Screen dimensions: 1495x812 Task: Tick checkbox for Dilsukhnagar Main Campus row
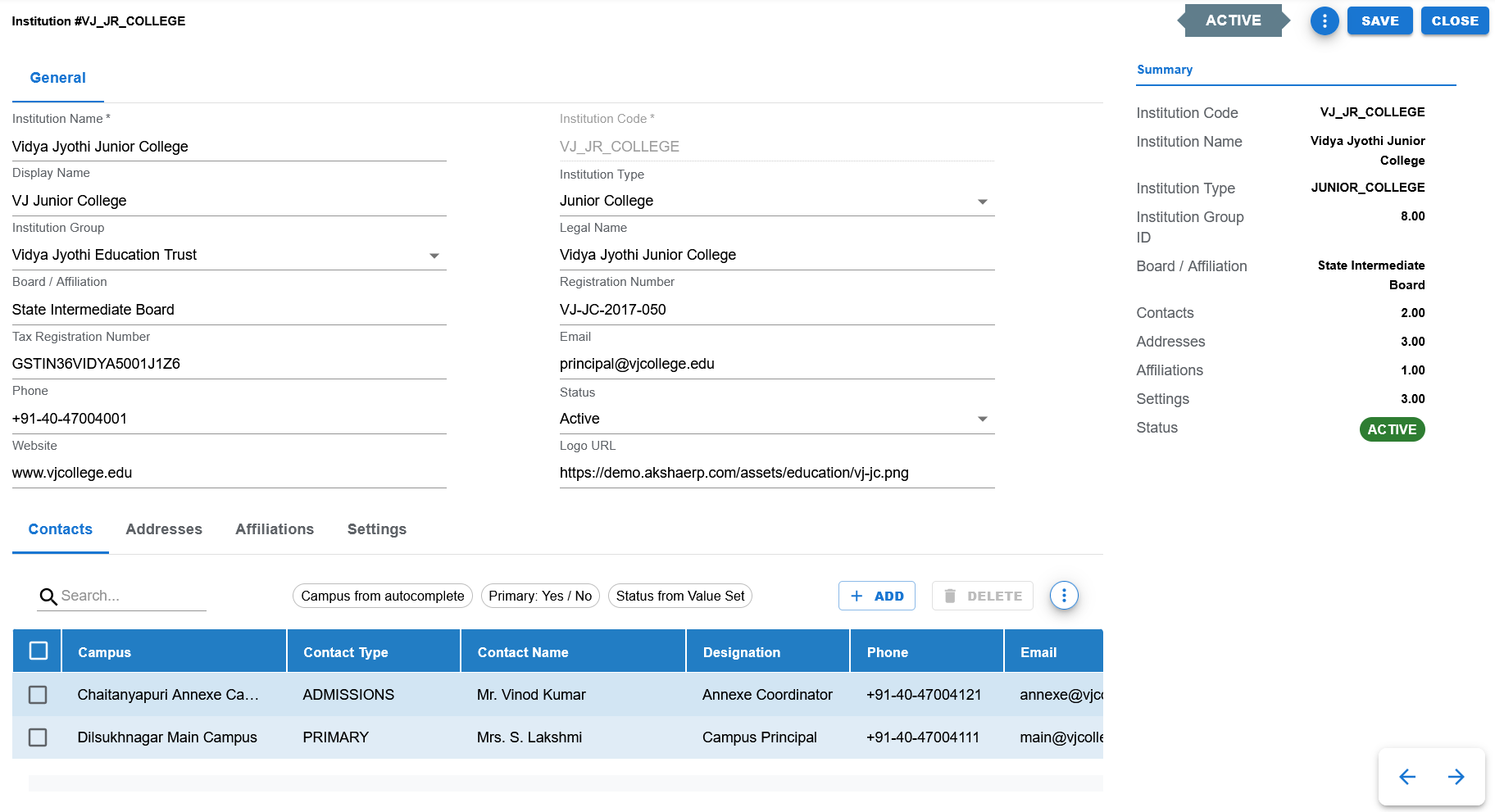click(x=38, y=737)
